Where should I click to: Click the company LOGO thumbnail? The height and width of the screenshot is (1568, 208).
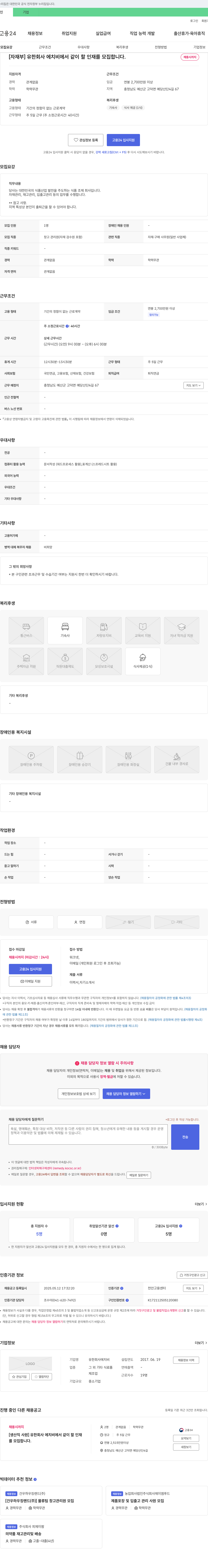(x=30, y=1364)
